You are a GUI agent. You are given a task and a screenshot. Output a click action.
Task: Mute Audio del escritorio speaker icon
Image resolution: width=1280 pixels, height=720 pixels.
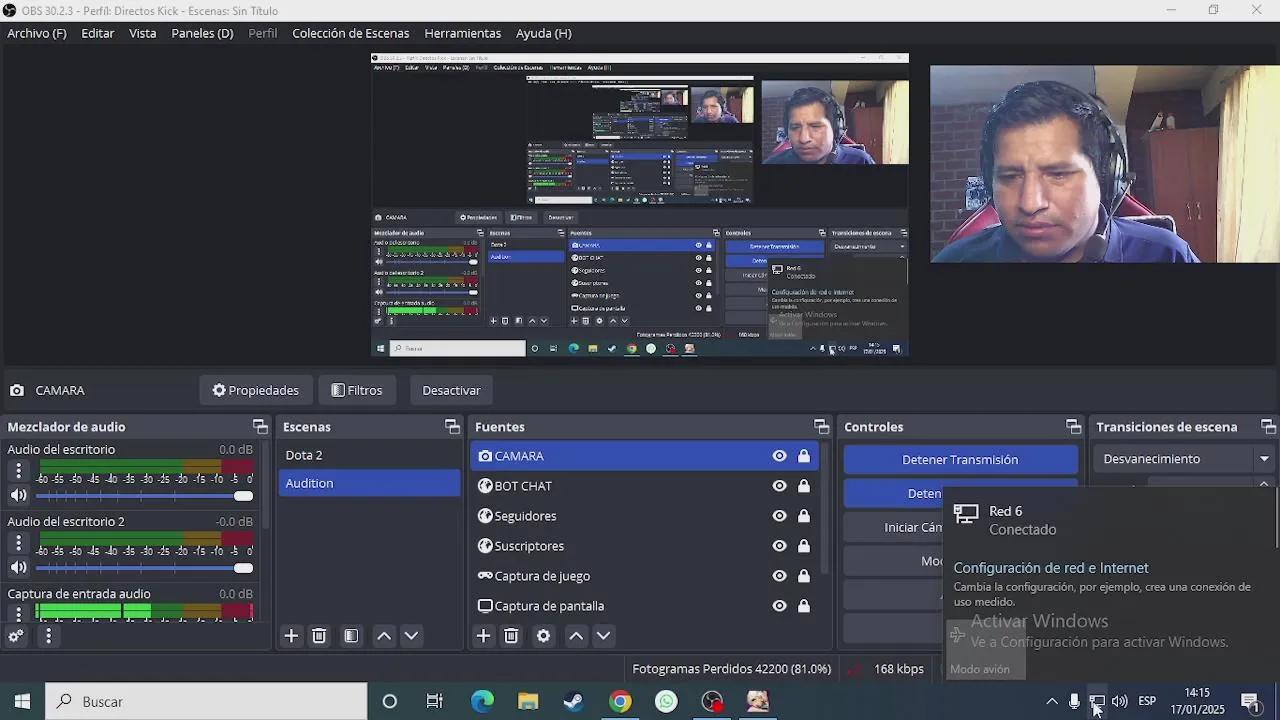tap(18, 496)
